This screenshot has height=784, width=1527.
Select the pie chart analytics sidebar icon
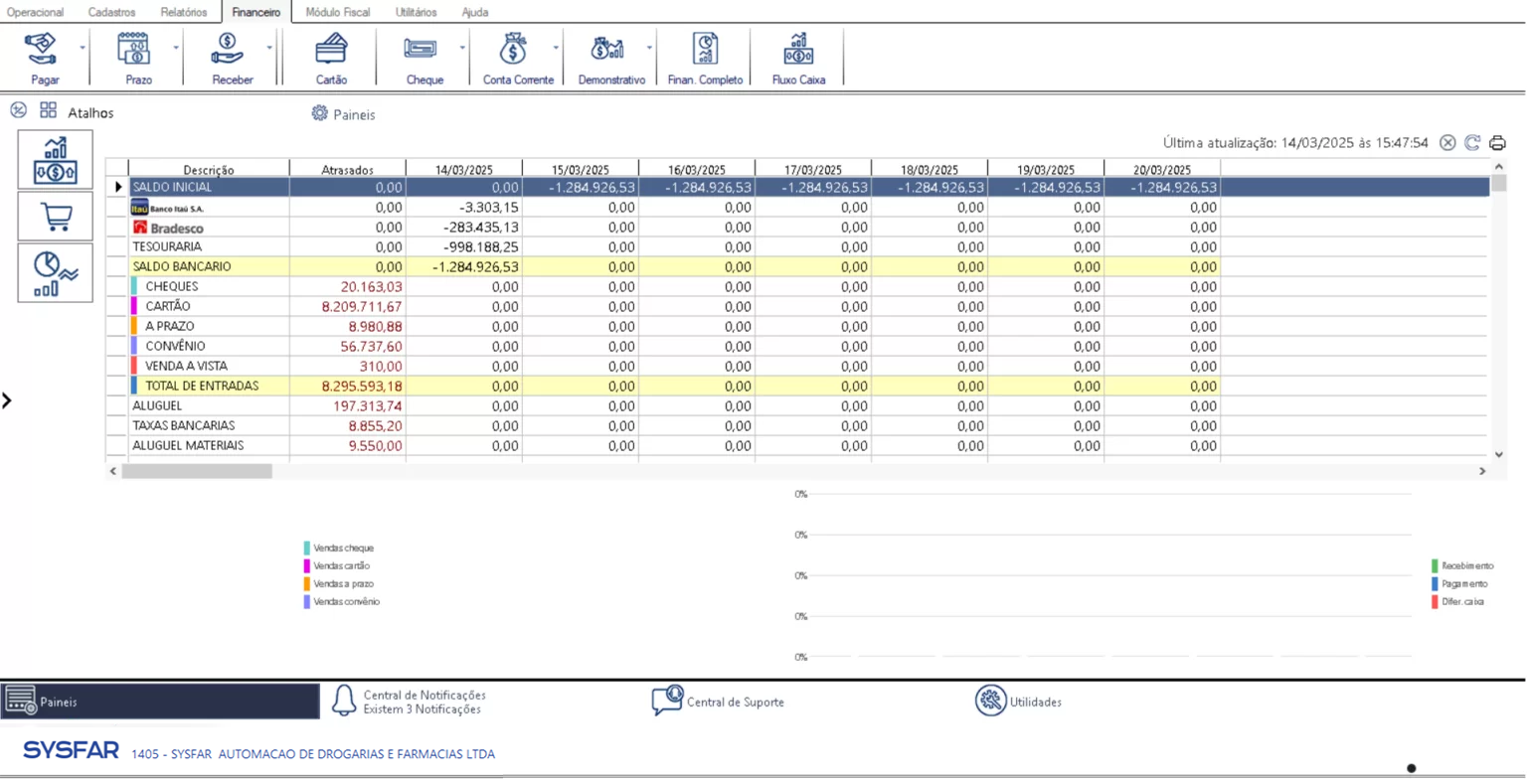[56, 273]
